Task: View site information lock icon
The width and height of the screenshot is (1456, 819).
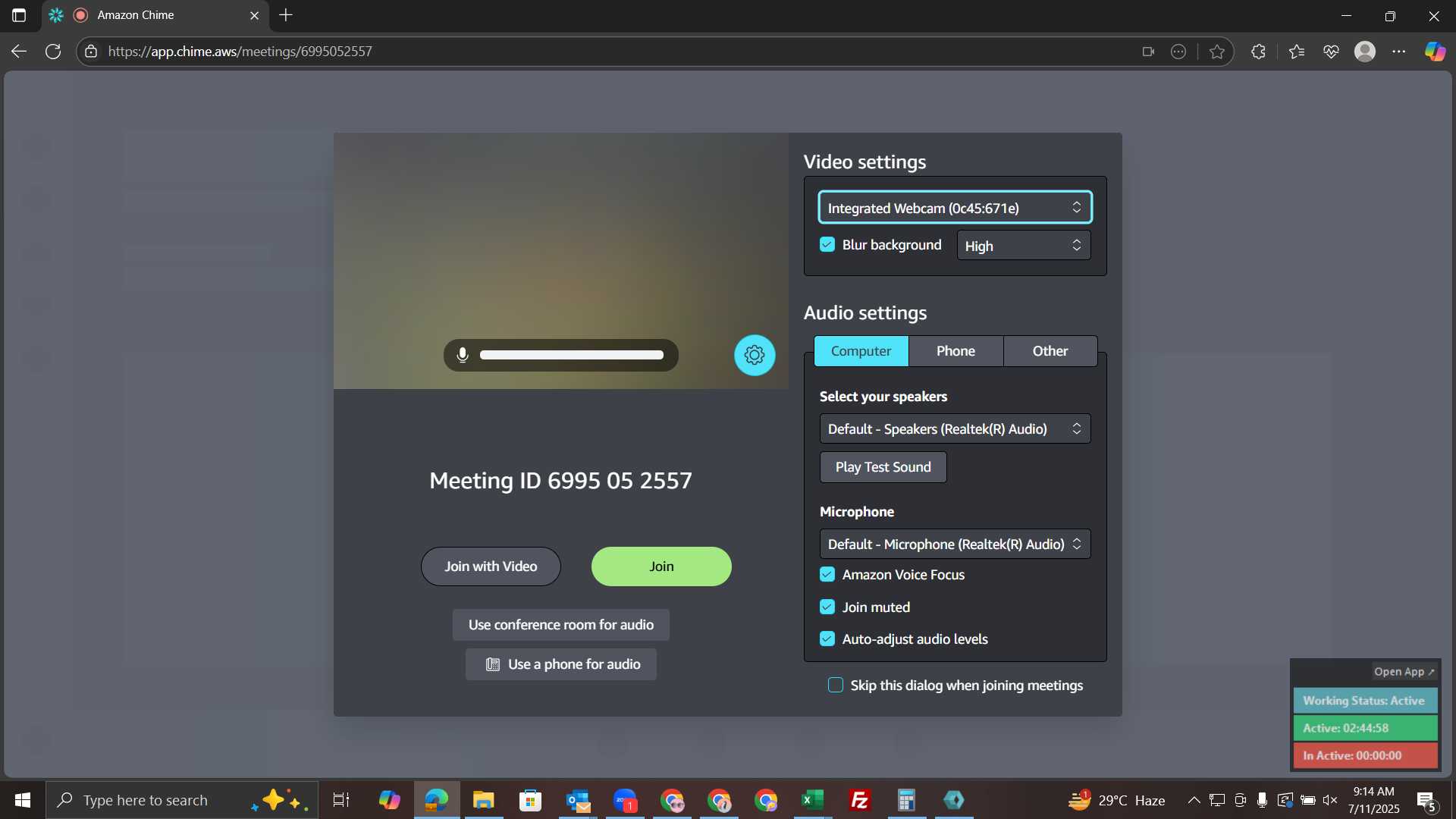Action: (91, 51)
